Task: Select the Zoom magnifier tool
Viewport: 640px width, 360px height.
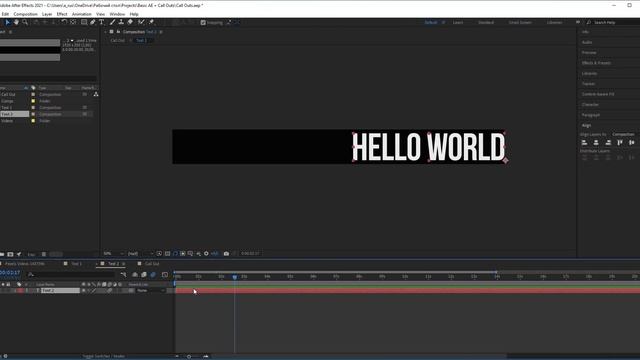Action: pos(25,22)
